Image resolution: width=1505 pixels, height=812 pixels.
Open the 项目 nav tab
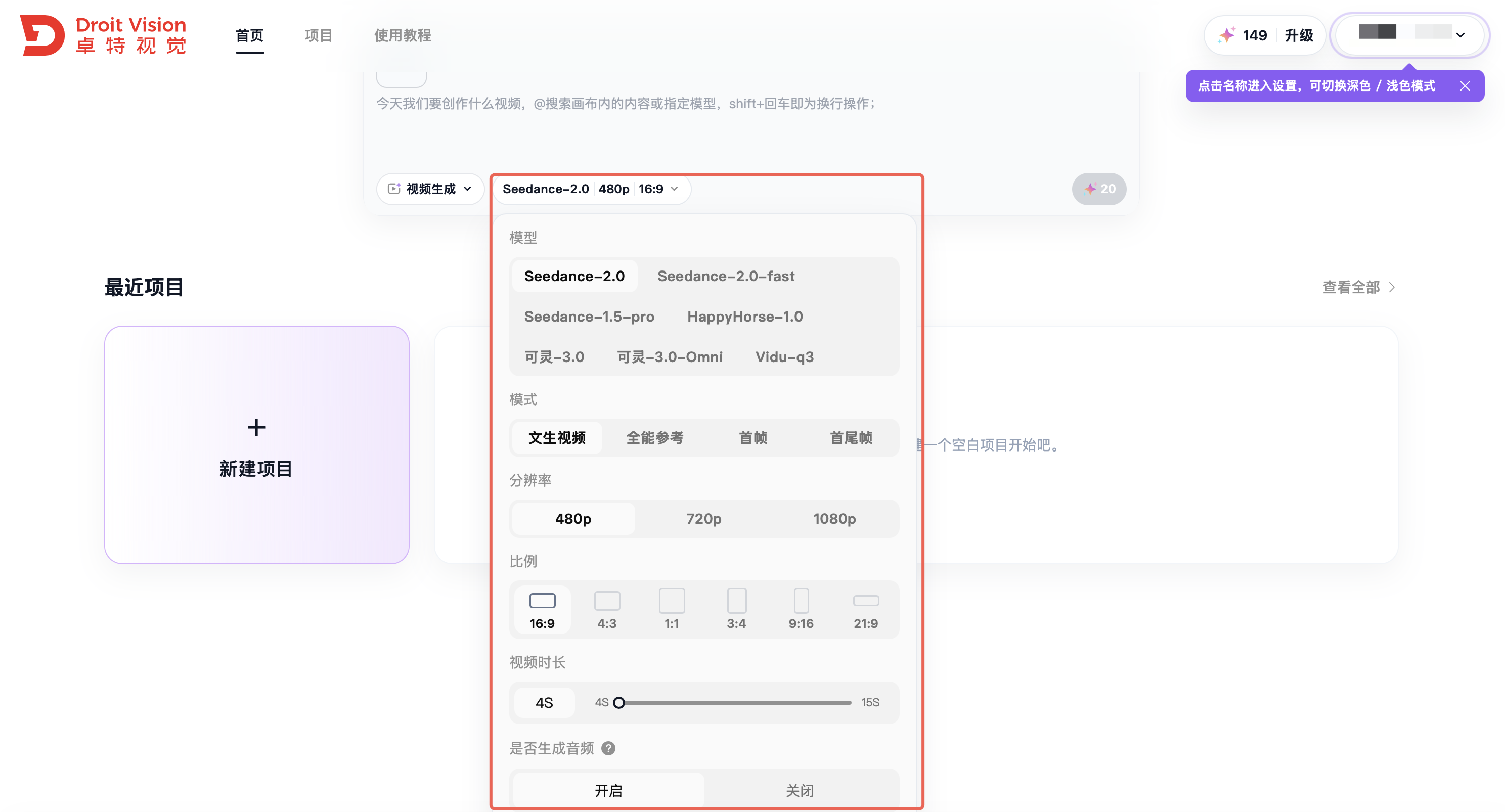[319, 35]
